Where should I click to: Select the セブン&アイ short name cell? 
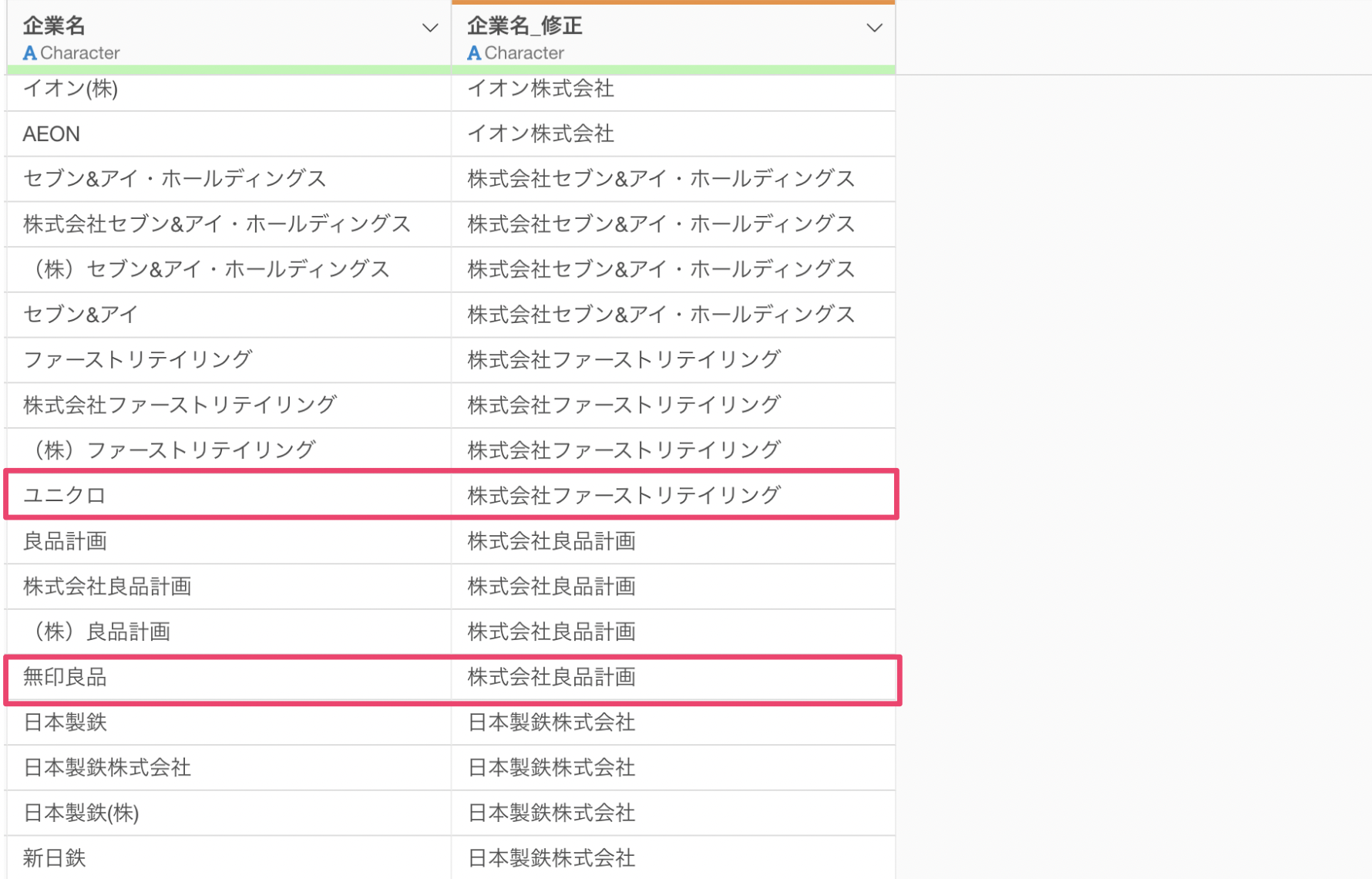pyautogui.click(x=80, y=315)
